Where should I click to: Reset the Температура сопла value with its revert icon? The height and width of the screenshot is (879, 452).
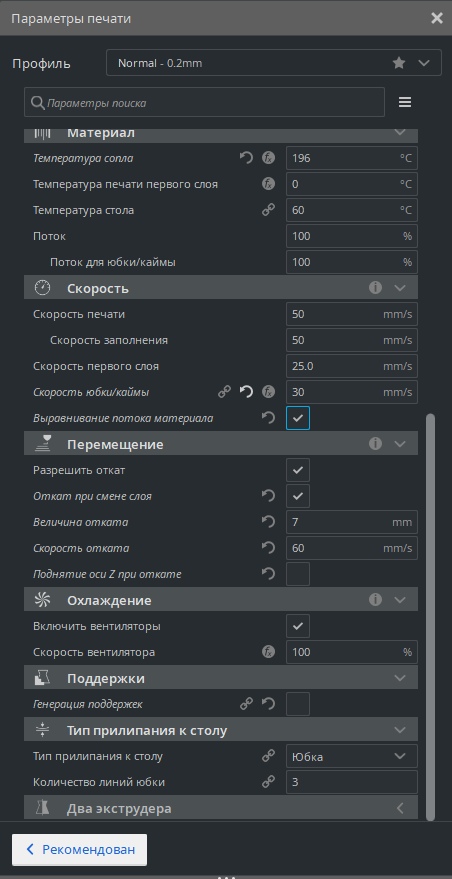click(246, 158)
